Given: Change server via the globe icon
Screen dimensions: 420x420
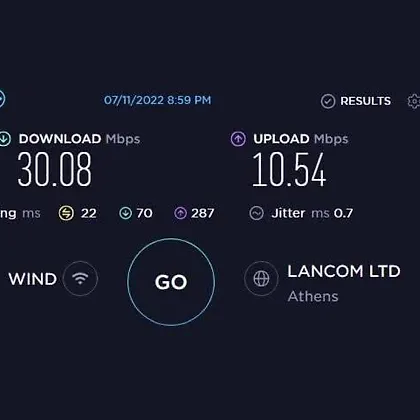Looking at the screenshot, I should (x=261, y=278).
